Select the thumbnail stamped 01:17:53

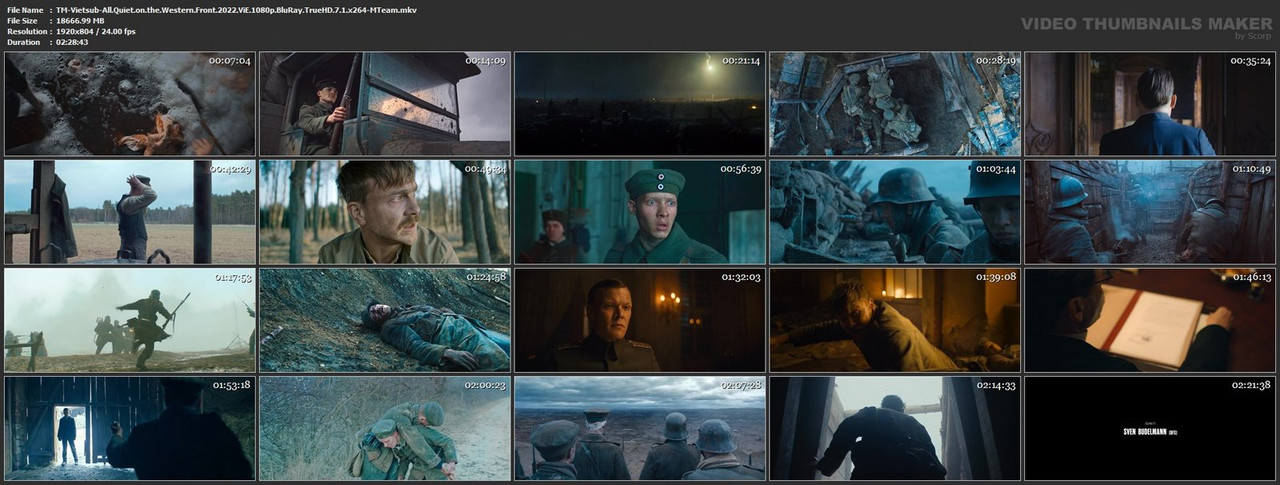(130, 320)
